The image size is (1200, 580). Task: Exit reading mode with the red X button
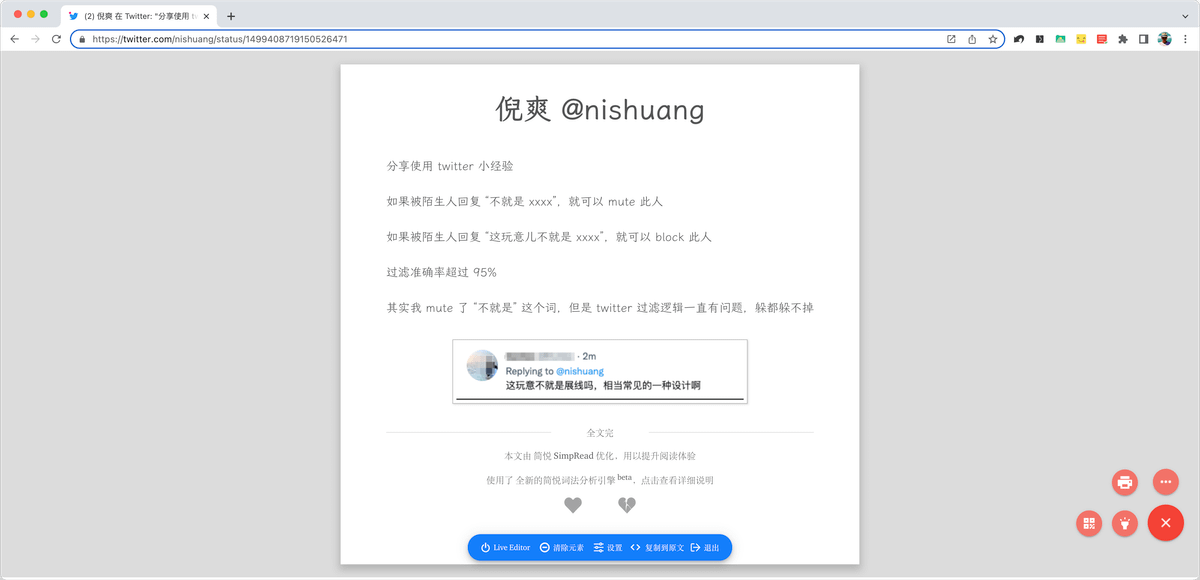click(x=1165, y=523)
